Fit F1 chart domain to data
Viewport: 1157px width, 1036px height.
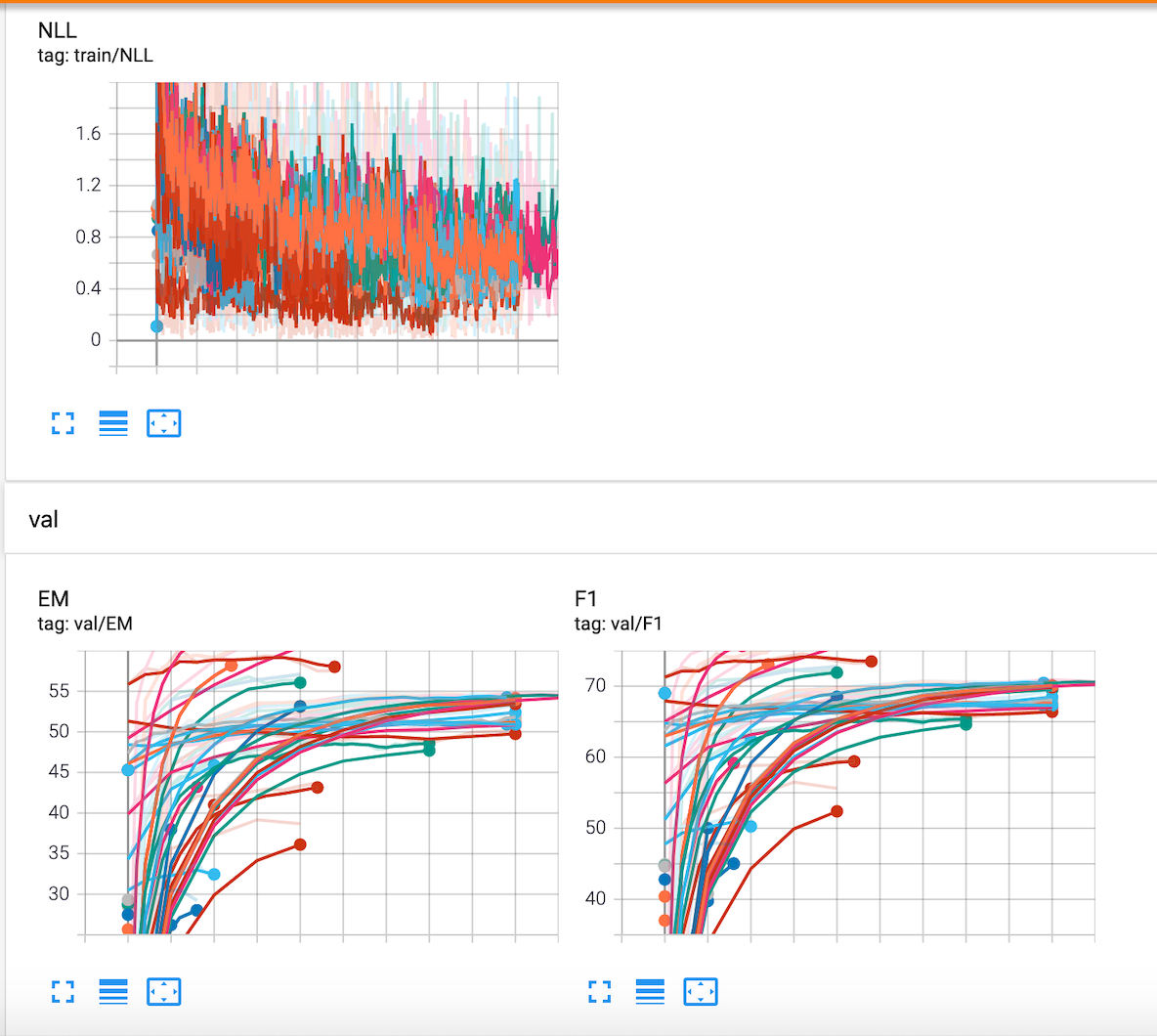(x=701, y=992)
